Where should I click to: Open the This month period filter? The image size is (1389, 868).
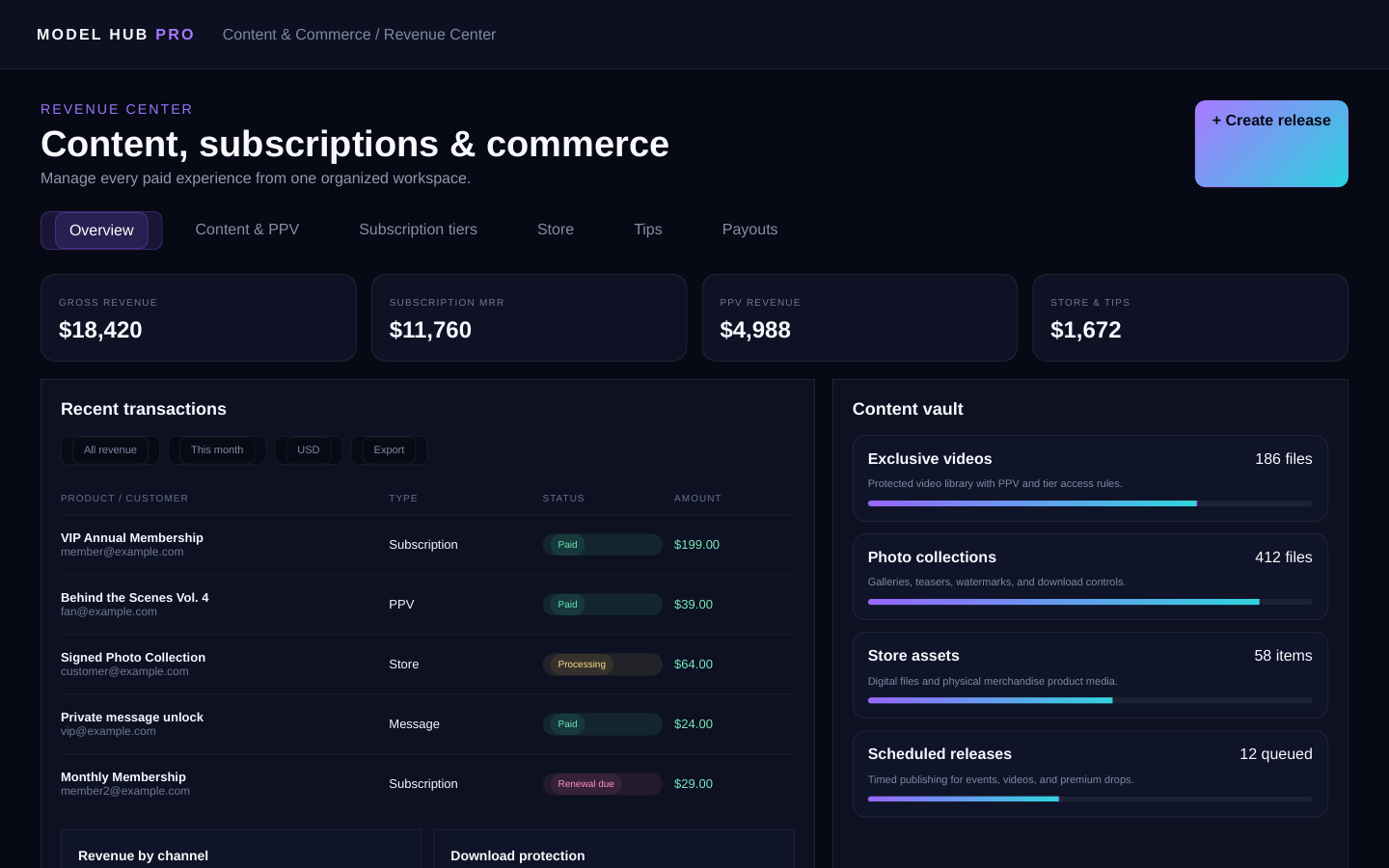pyautogui.click(x=217, y=450)
